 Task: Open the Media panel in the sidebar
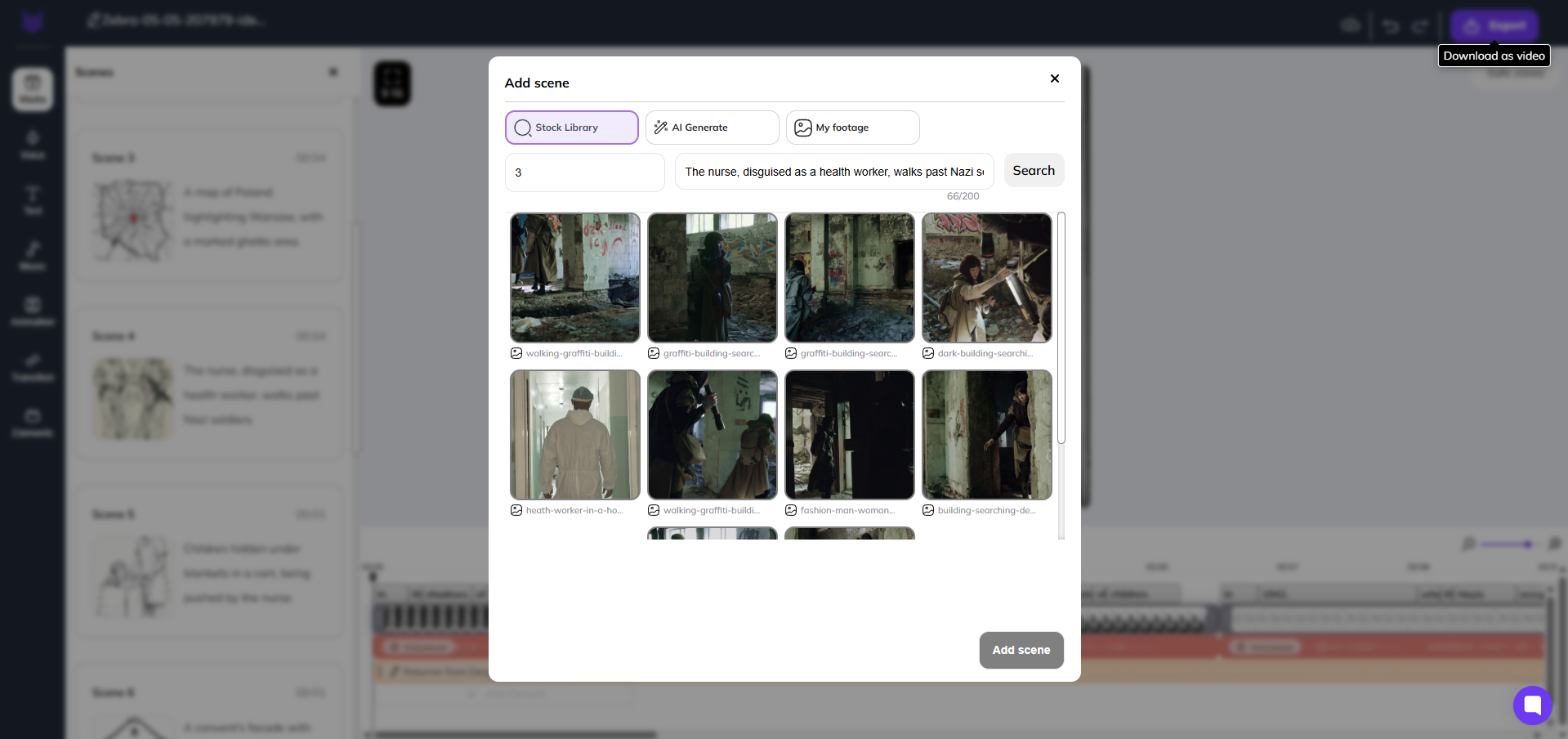point(33,89)
